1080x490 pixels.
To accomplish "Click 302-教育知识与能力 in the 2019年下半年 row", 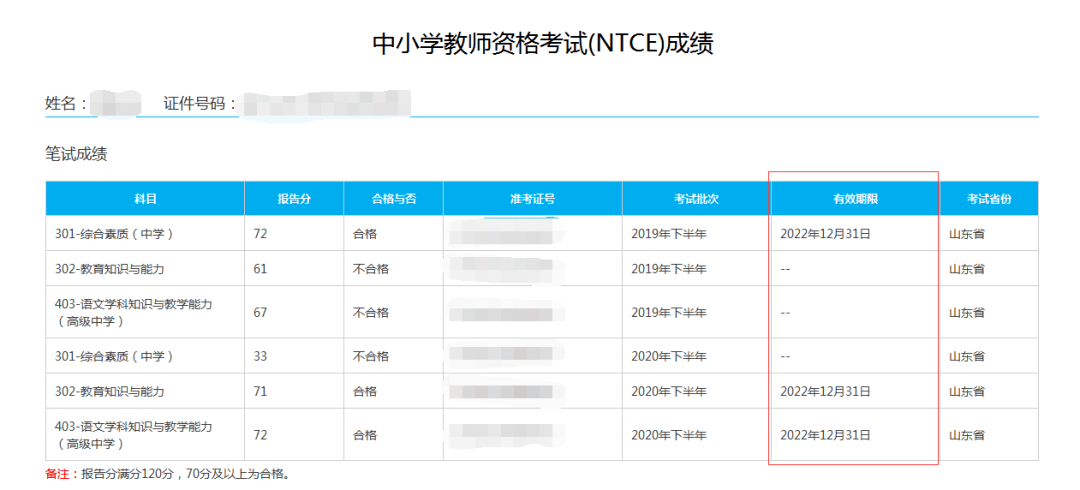I will point(110,269).
